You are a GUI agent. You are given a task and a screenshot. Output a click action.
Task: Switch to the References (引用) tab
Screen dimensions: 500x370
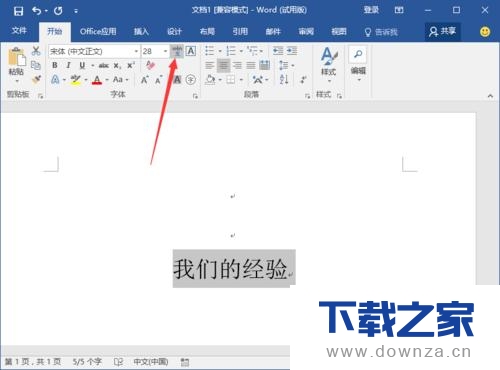point(240,32)
